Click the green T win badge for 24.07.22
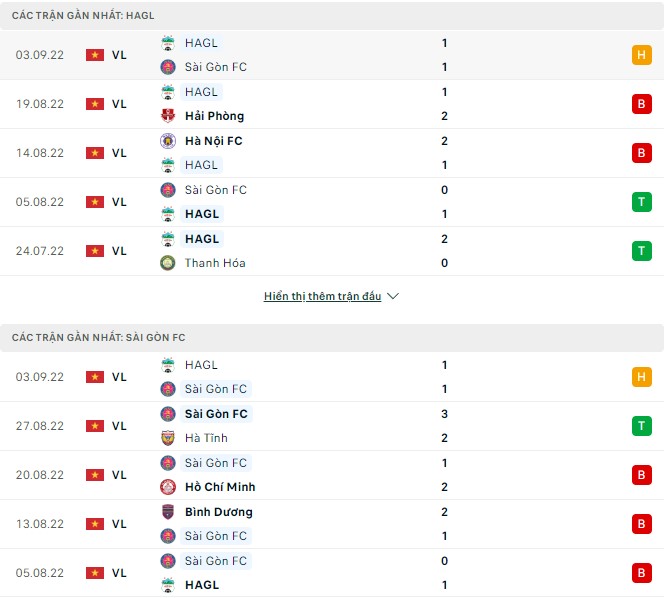This screenshot has height=598, width=670. click(x=641, y=251)
